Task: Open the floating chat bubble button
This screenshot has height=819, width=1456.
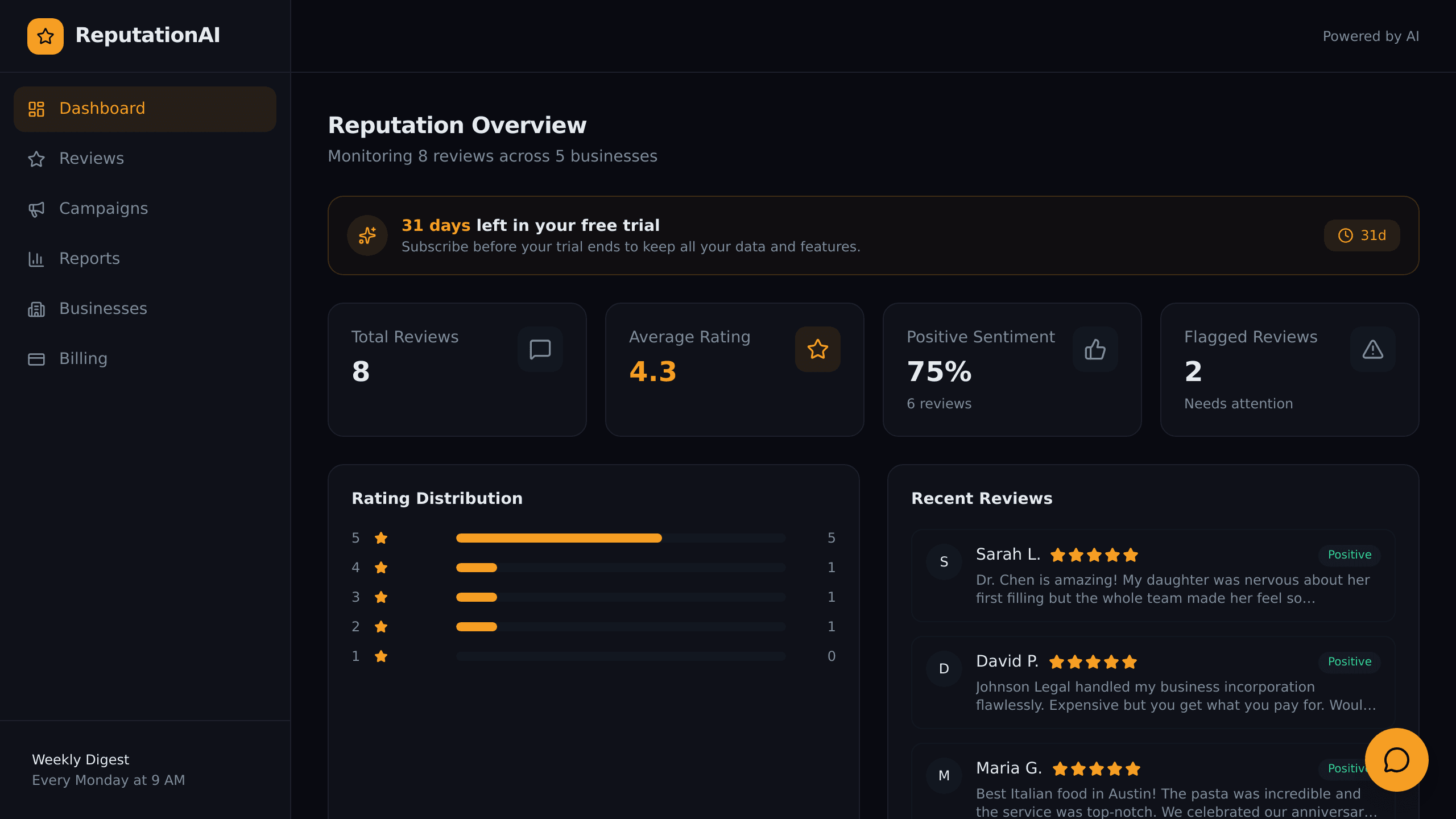Action: 1396,760
